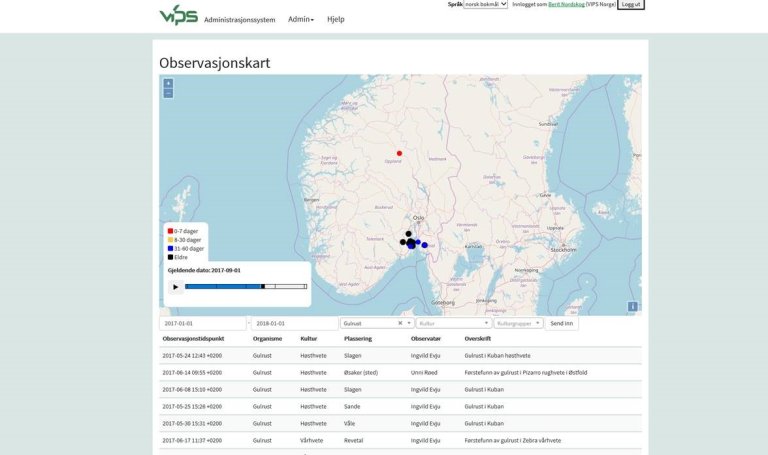Viewport: 768px width, 455px height.
Task: Click 'Førstefunn av gulrust i Pizarro rughvete i Østfold'
Action: pos(526,373)
